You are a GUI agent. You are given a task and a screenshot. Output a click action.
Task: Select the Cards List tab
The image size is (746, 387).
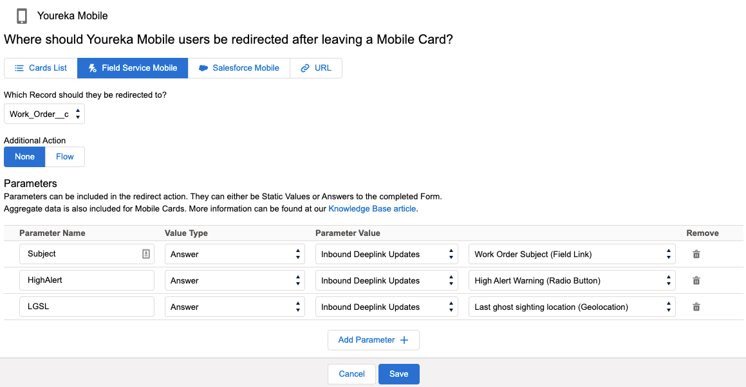tap(40, 68)
